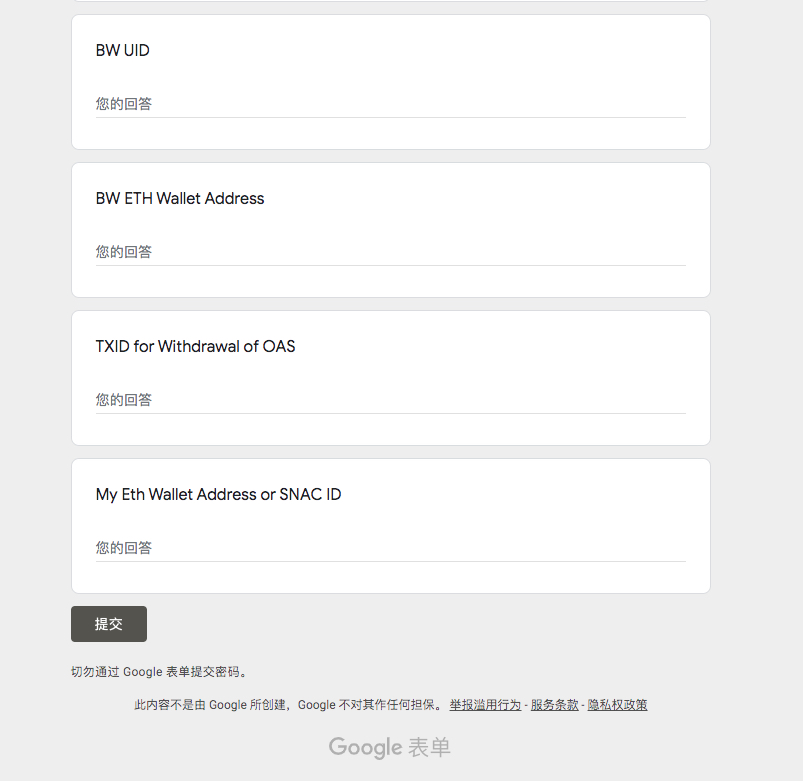Open the 隐私权政策 link

click(x=617, y=705)
